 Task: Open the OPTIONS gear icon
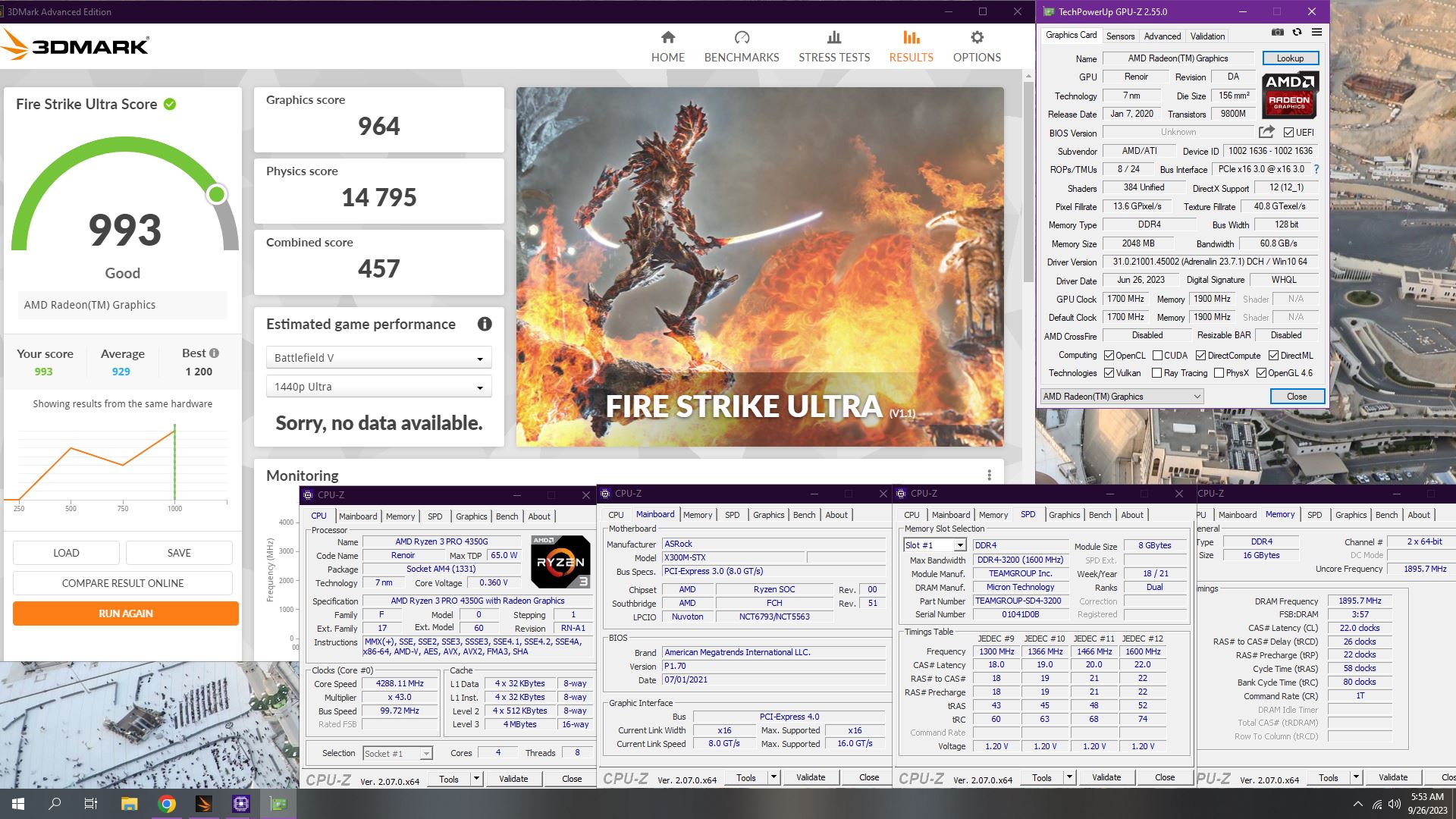click(977, 37)
